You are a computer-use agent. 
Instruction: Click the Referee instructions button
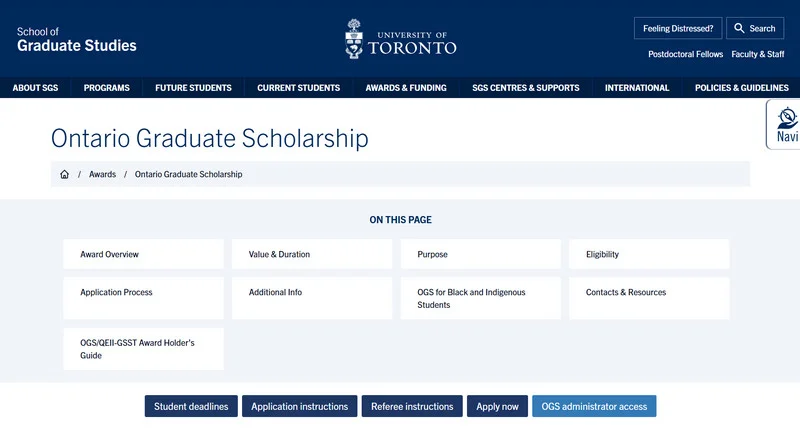click(x=412, y=406)
